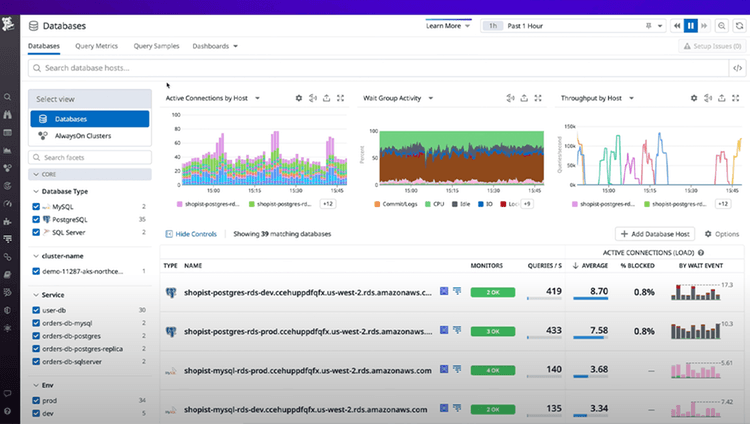Uncheck the prod environment filter
This screenshot has width=750, height=424.
(36, 401)
